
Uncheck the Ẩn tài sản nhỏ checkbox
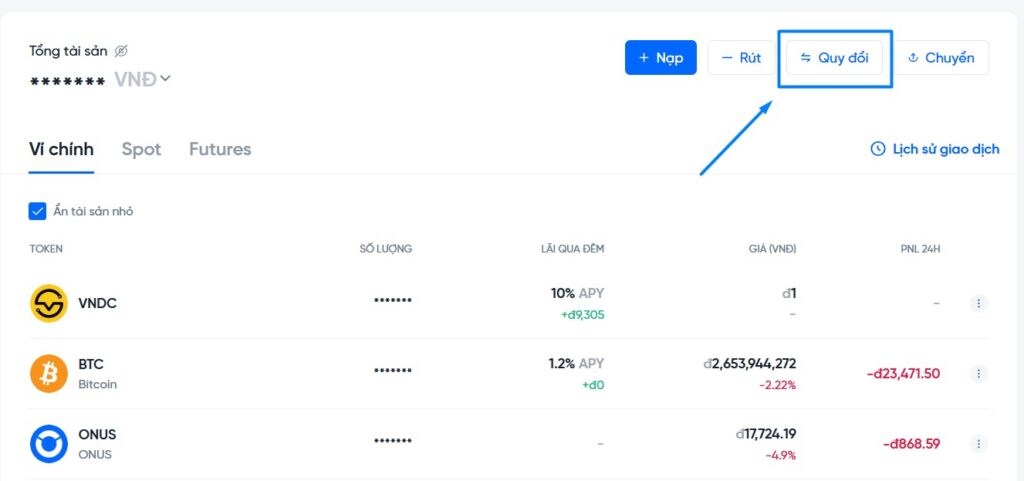coord(38,211)
